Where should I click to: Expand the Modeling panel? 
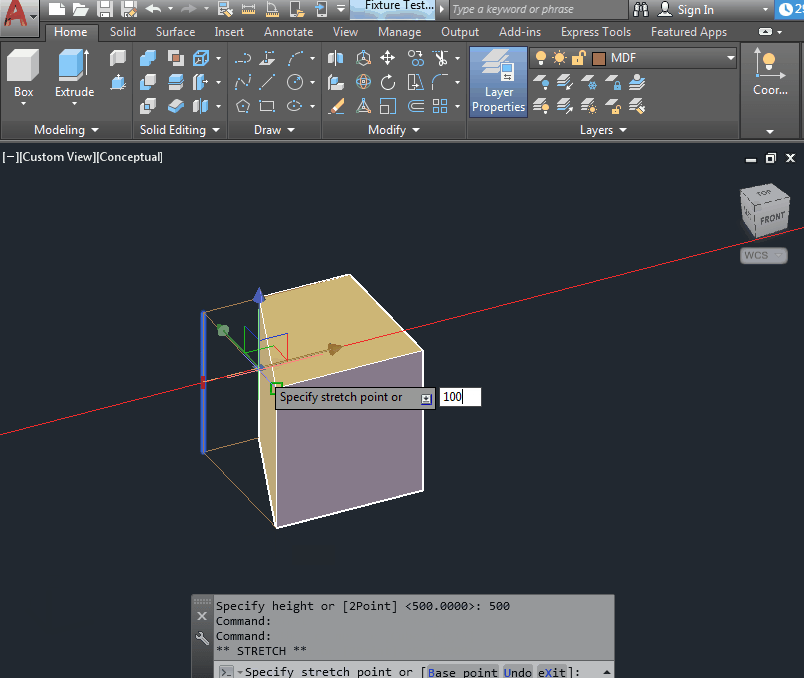pyautogui.click(x=66, y=130)
